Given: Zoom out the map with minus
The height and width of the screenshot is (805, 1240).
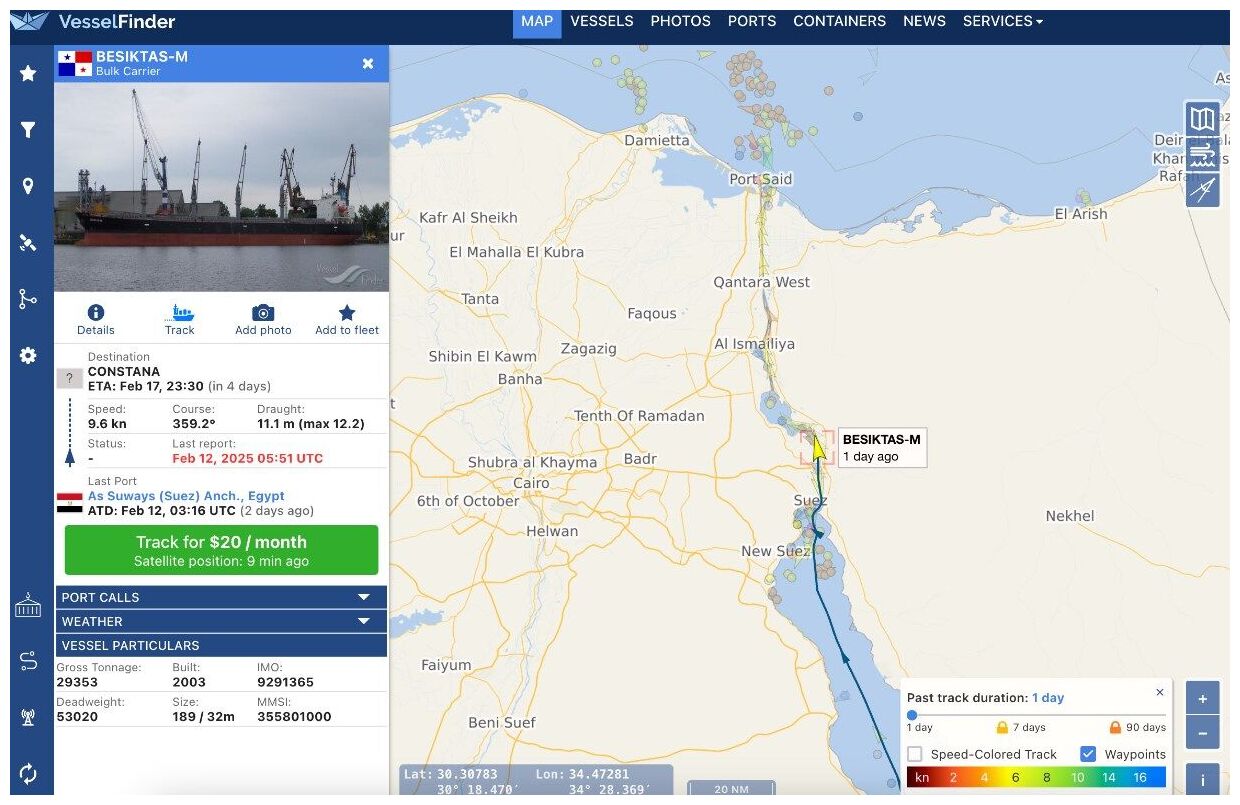Looking at the screenshot, I should click(x=1202, y=733).
